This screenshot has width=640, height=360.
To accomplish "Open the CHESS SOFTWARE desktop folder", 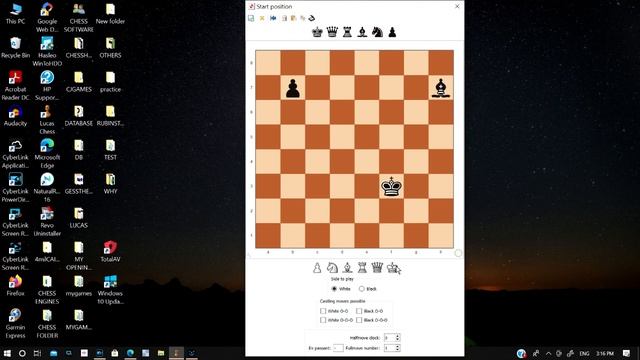I will pyautogui.click(x=78, y=18).
